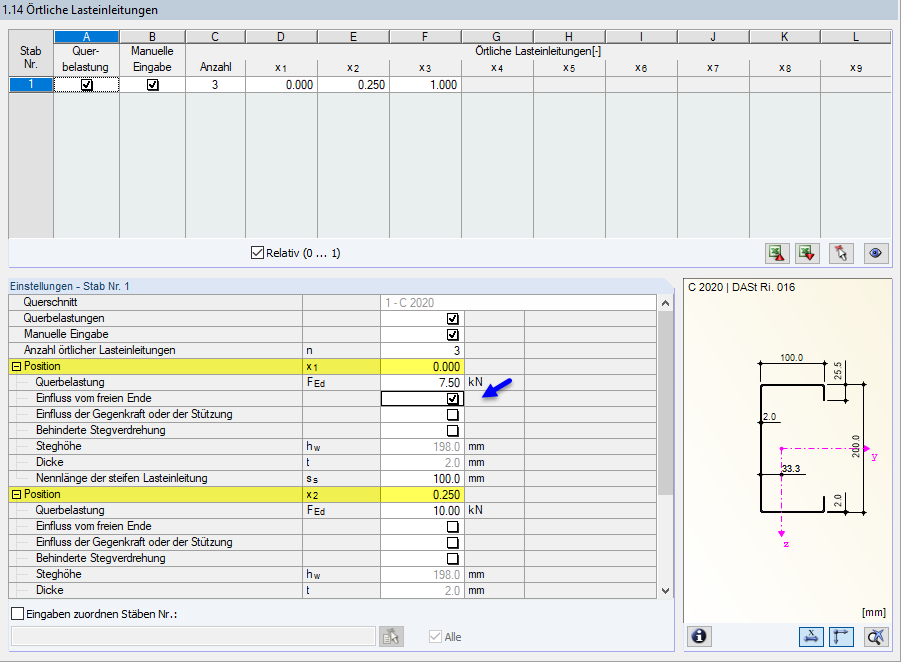Toggle Querbelastungen checkbox in settings
Viewport: 901px width, 662px height.
(x=453, y=319)
